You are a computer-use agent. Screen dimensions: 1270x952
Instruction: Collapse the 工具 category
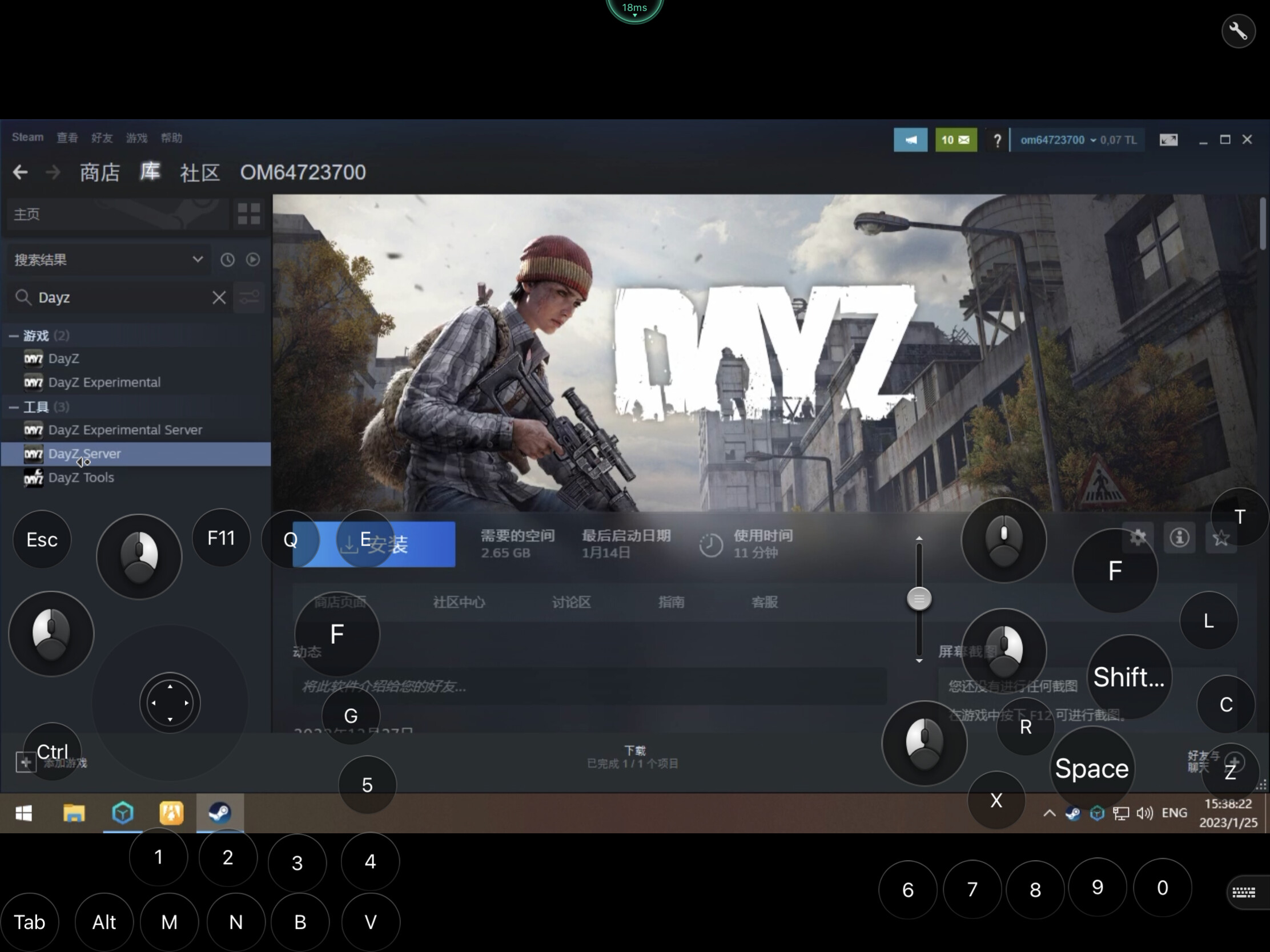[13, 407]
